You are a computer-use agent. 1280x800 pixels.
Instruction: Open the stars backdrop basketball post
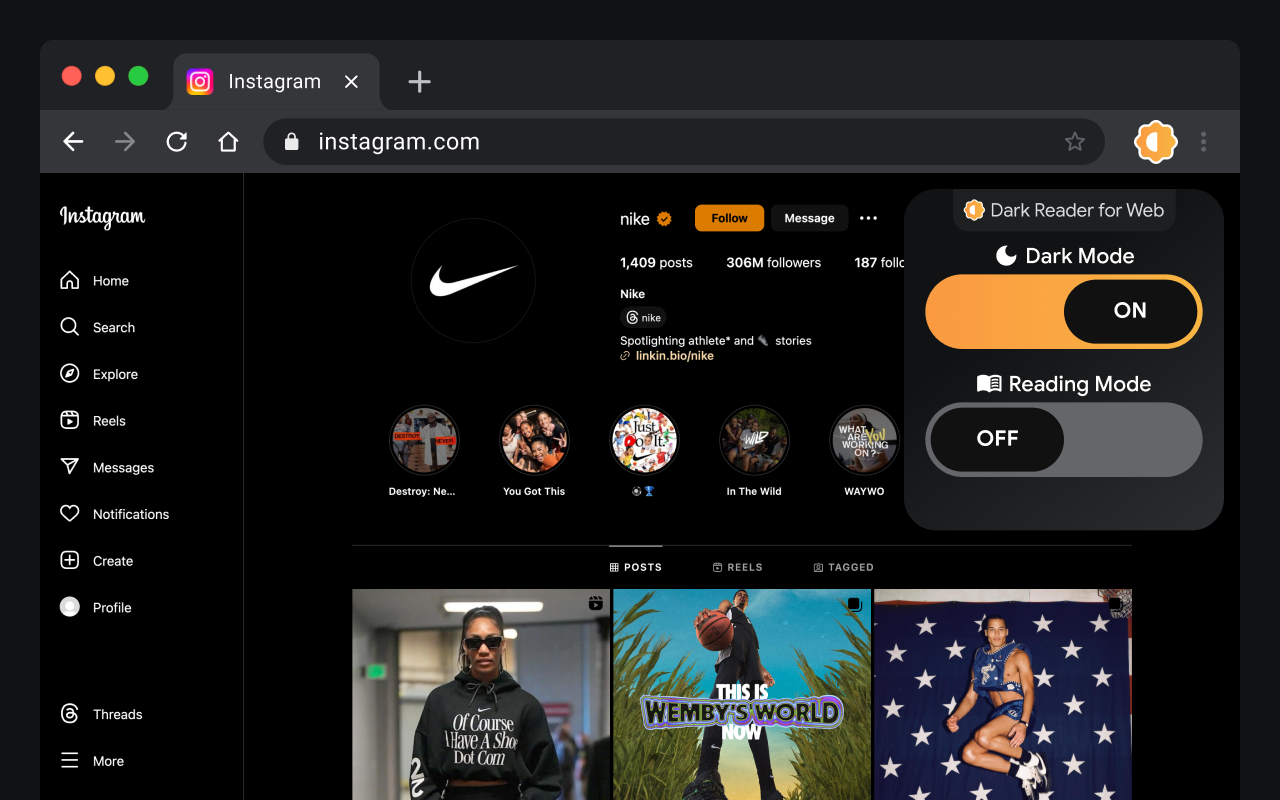(1003, 694)
